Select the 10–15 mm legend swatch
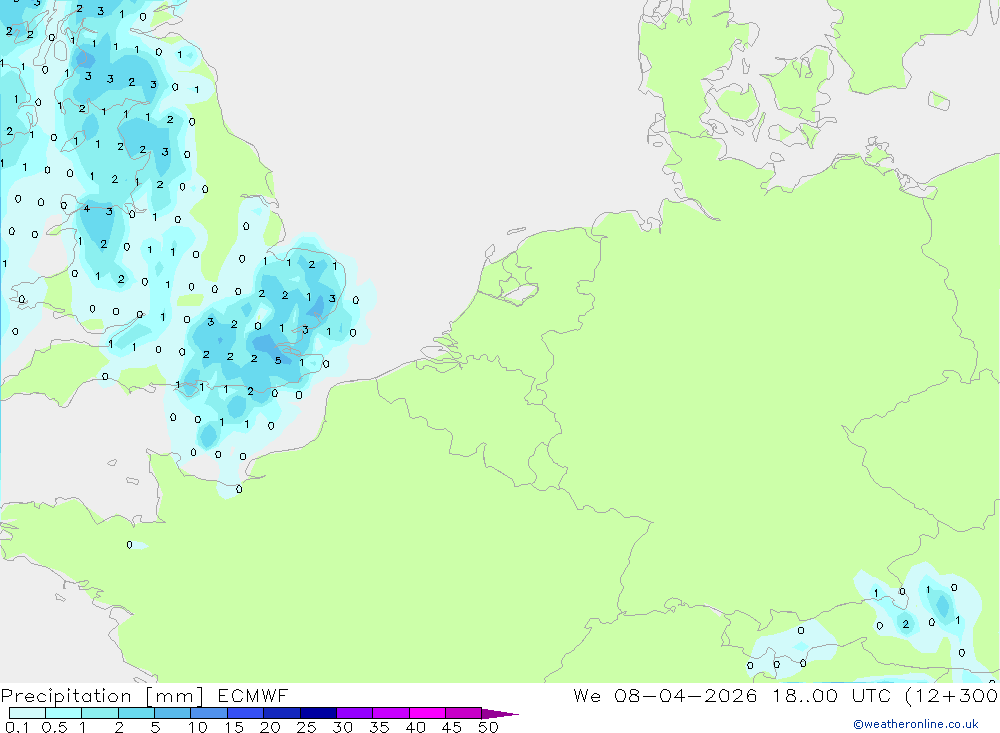The width and height of the screenshot is (1000, 733). coord(209,713)
